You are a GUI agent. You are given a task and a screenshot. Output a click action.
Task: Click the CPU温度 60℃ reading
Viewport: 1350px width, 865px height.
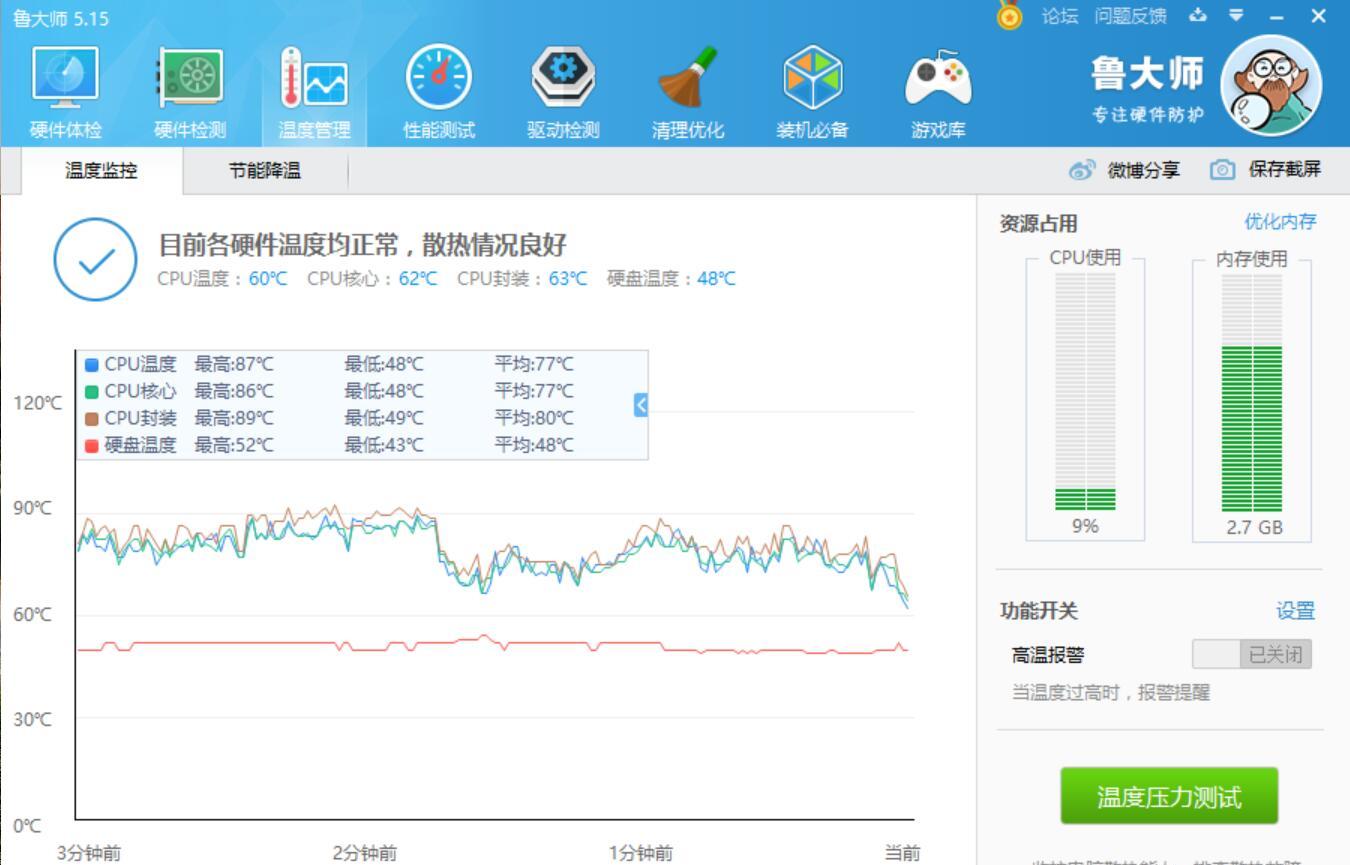click(x=222, y=279)
